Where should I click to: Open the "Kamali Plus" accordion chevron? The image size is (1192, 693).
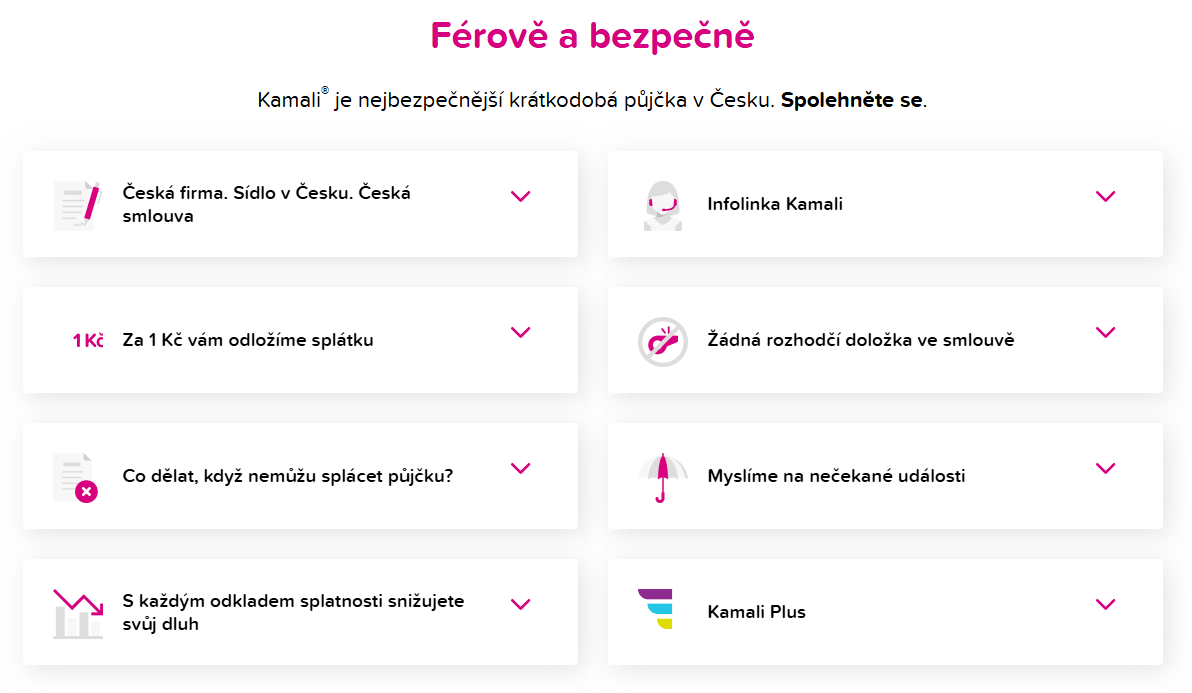(x=1106, y=603)
